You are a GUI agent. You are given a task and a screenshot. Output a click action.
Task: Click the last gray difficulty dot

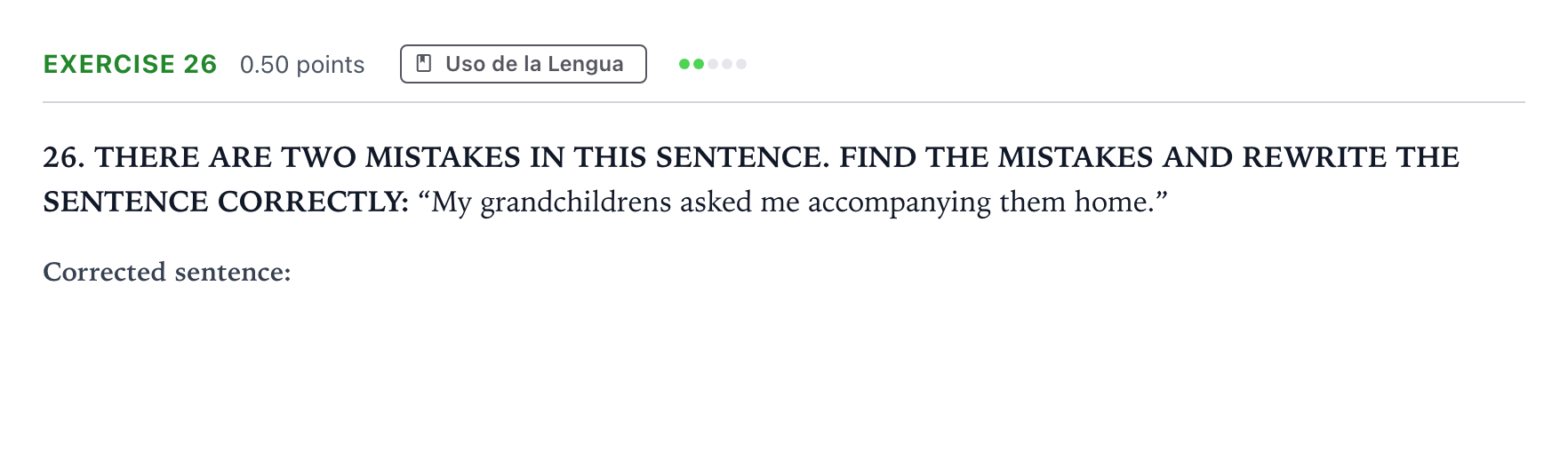pyautogui.click(x=741, y=64)
